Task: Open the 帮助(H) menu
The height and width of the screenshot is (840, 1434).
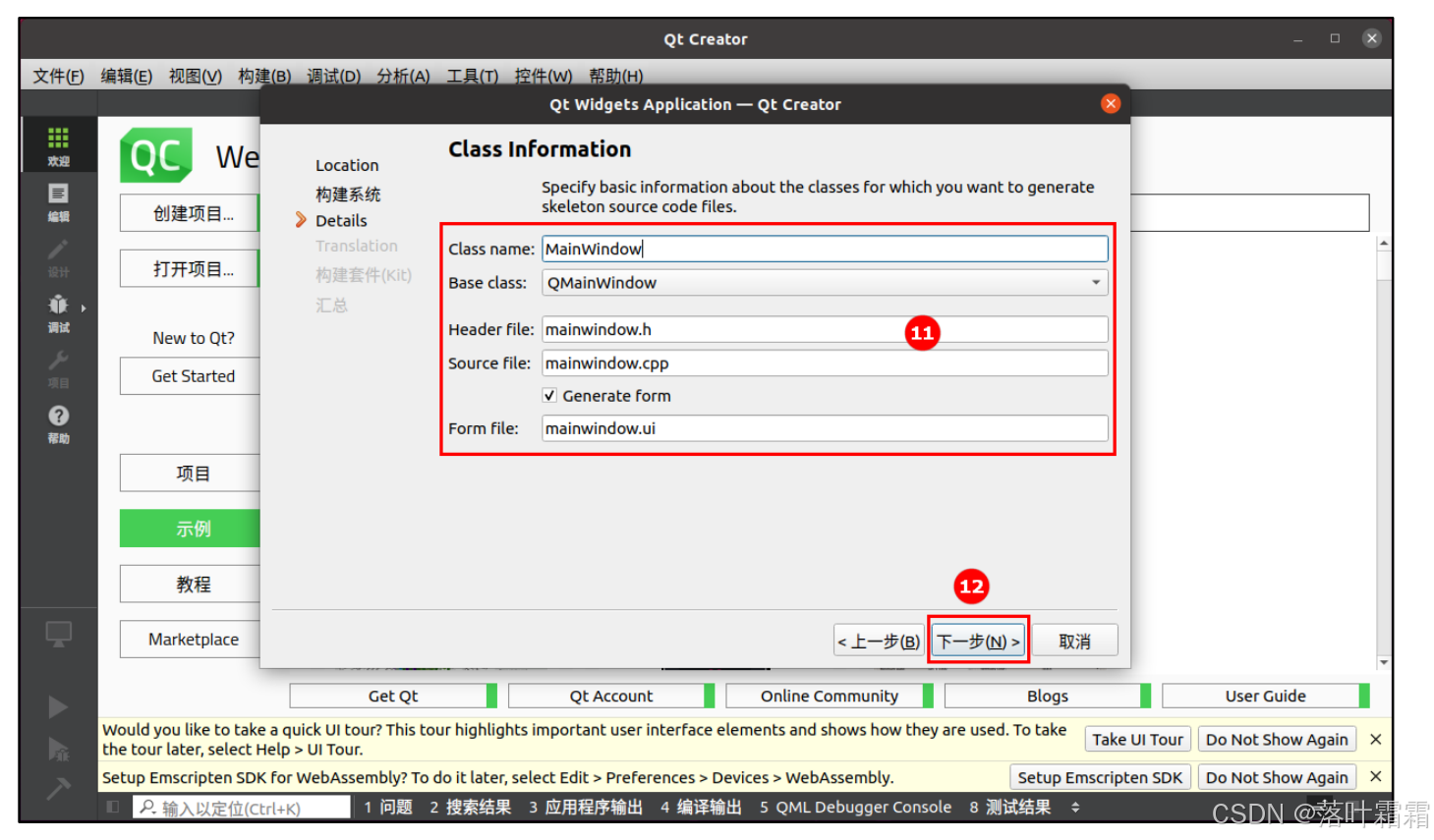Action: pos(615,76)
